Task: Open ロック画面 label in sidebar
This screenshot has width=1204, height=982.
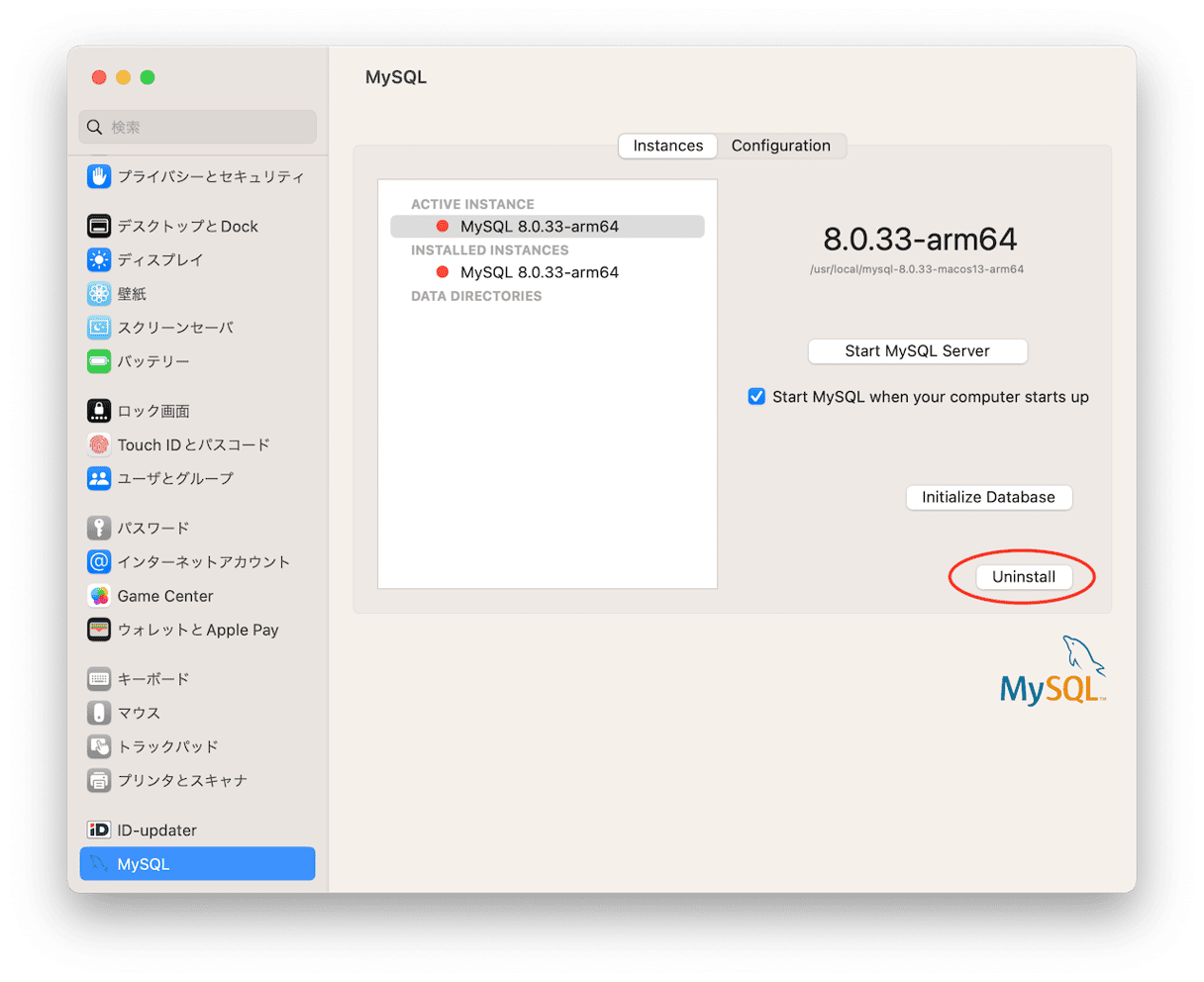Action: (x=153, y=411)
